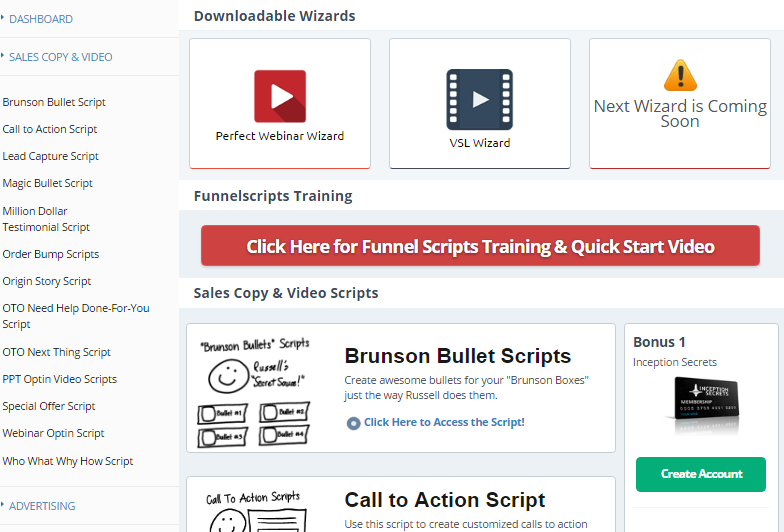Select Webinar Optin Script in sidebar
784x532 pixels.
point(53,433)
